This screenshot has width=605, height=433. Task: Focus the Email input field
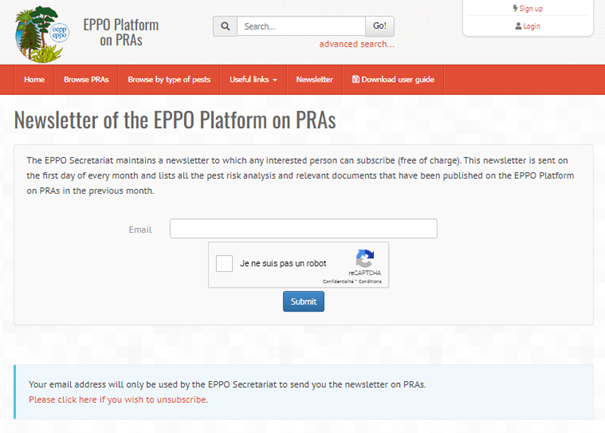[x=304, y=228]
